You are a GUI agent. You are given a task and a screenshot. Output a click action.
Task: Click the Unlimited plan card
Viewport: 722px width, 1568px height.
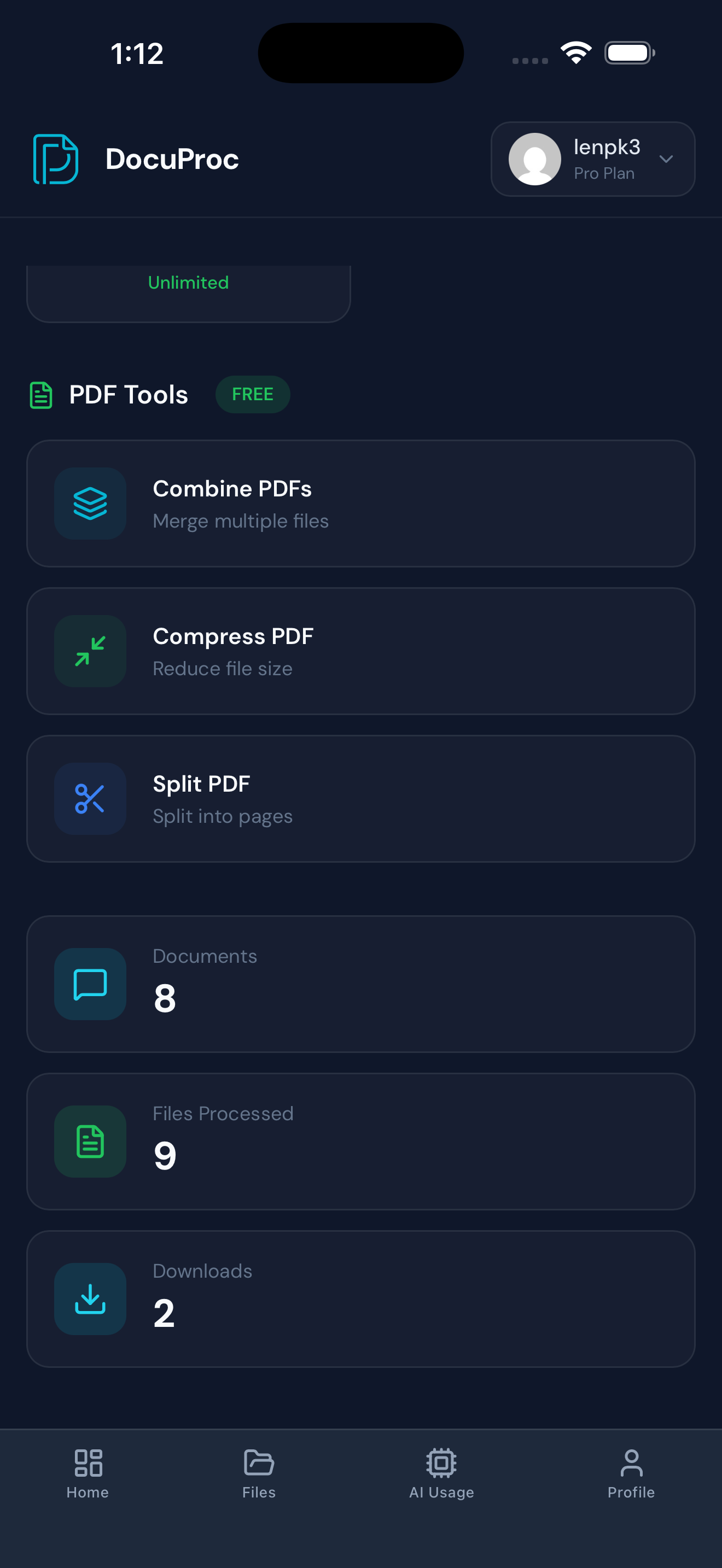pos(189,294)
